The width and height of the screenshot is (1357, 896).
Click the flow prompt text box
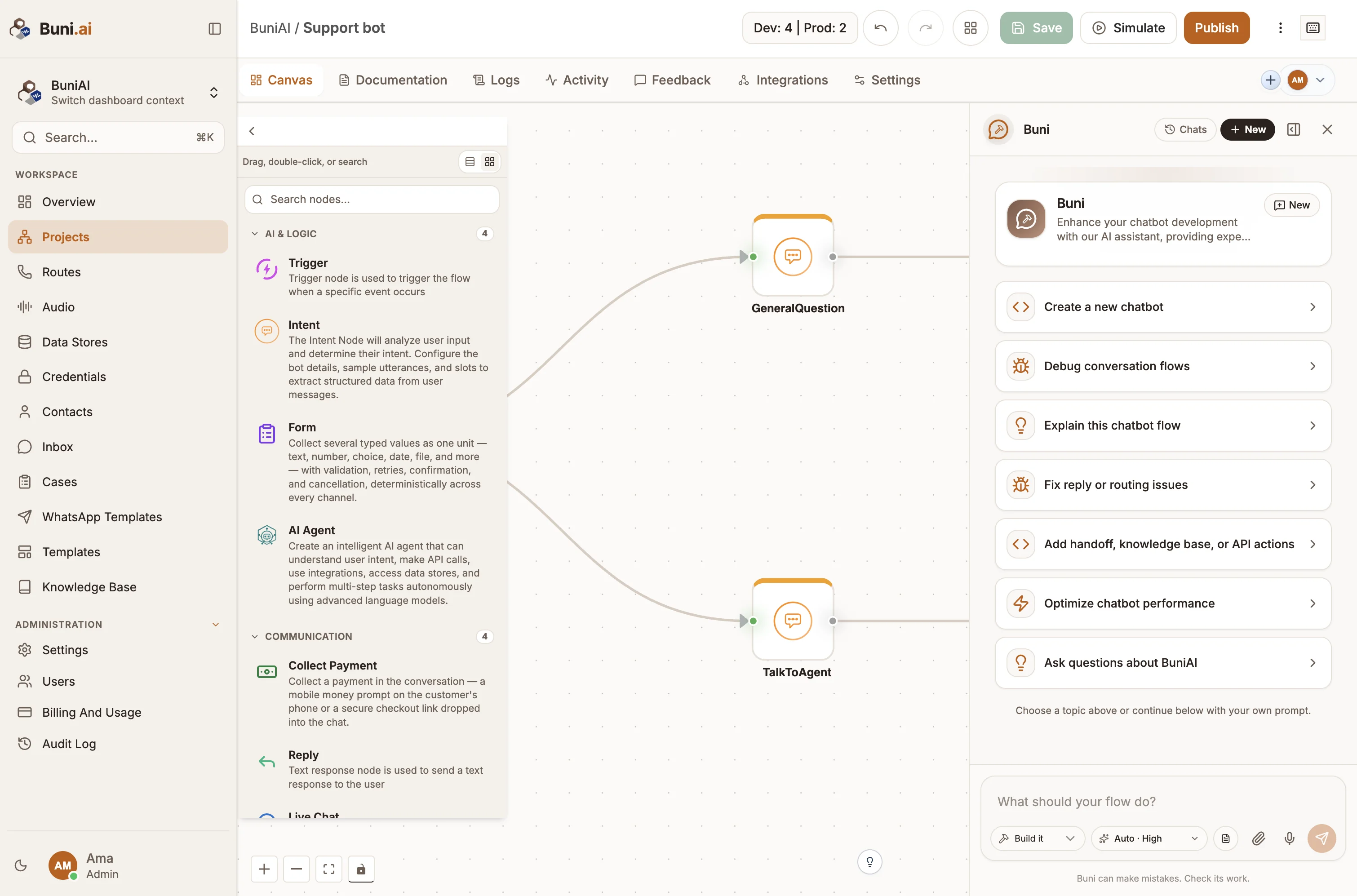click(x=1163, y=801)
